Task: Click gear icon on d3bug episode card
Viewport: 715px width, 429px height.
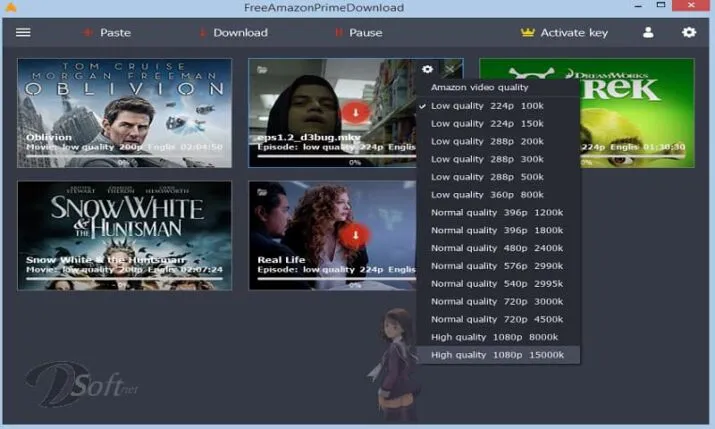Action: pos(427,69)
